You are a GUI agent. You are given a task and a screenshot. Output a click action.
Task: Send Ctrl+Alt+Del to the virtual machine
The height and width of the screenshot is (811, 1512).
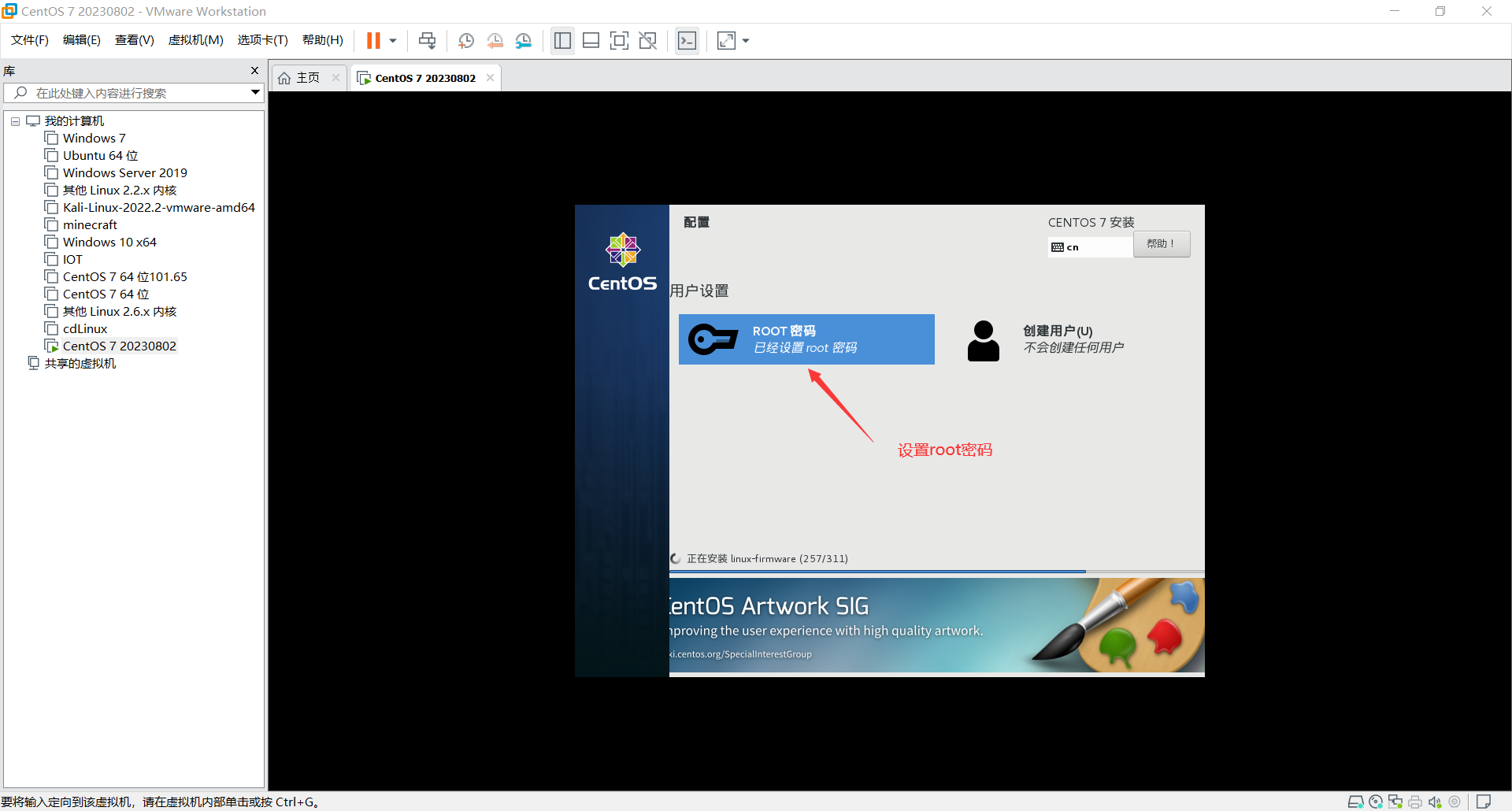tap(427, 40)
